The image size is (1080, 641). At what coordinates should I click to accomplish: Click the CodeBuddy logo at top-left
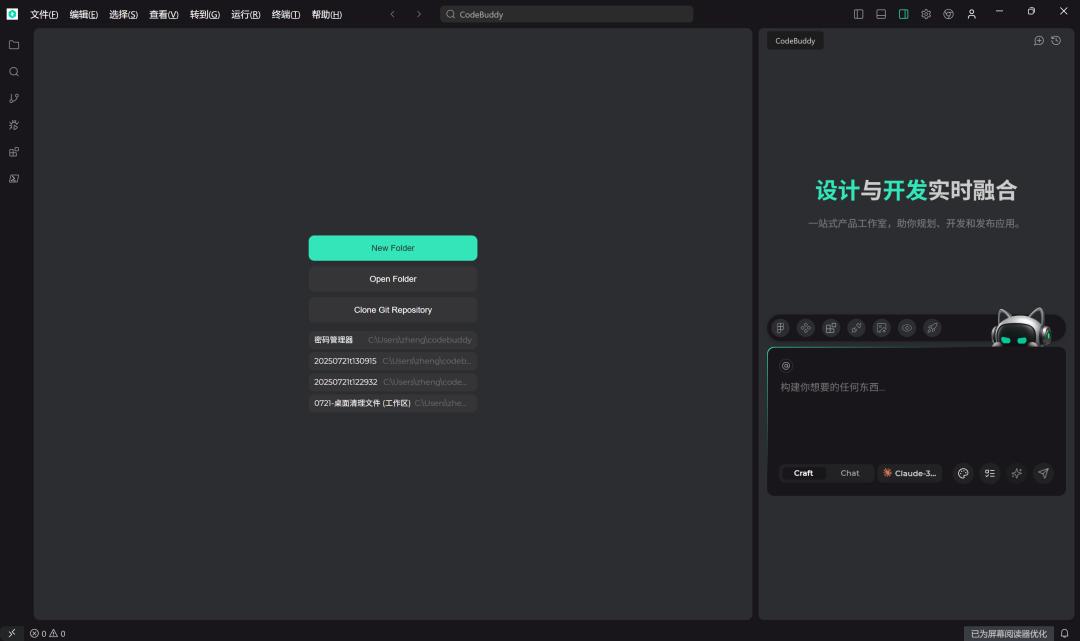point(12,14)
